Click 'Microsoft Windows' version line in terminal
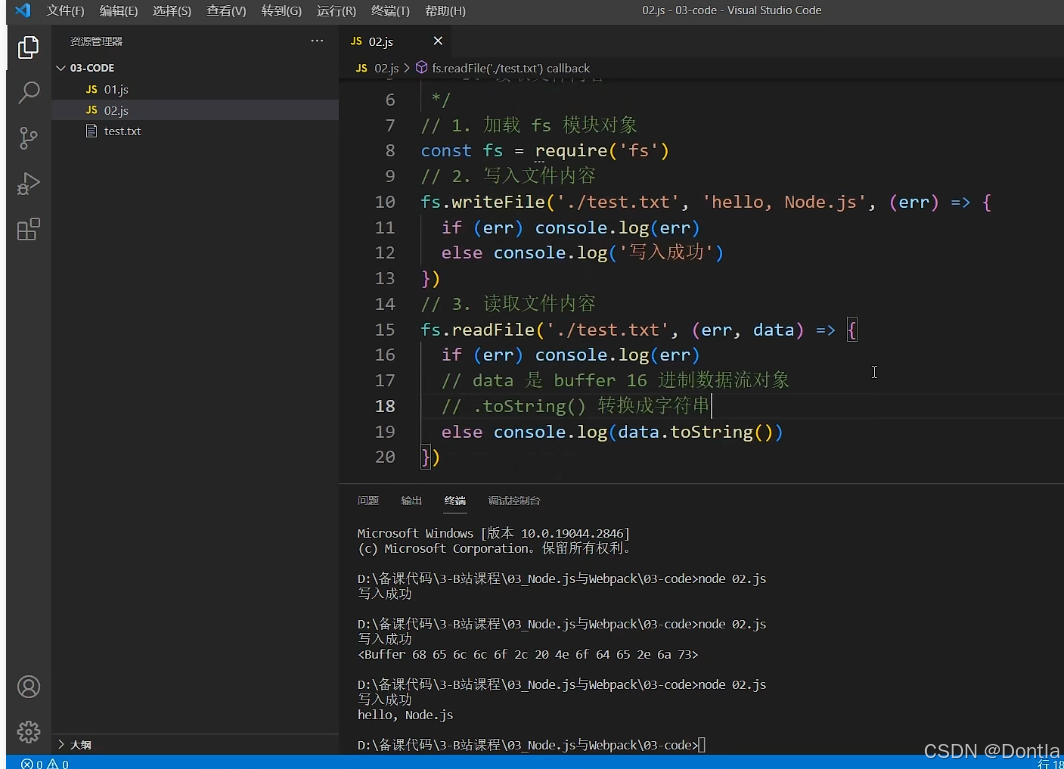 click(493, 533)
